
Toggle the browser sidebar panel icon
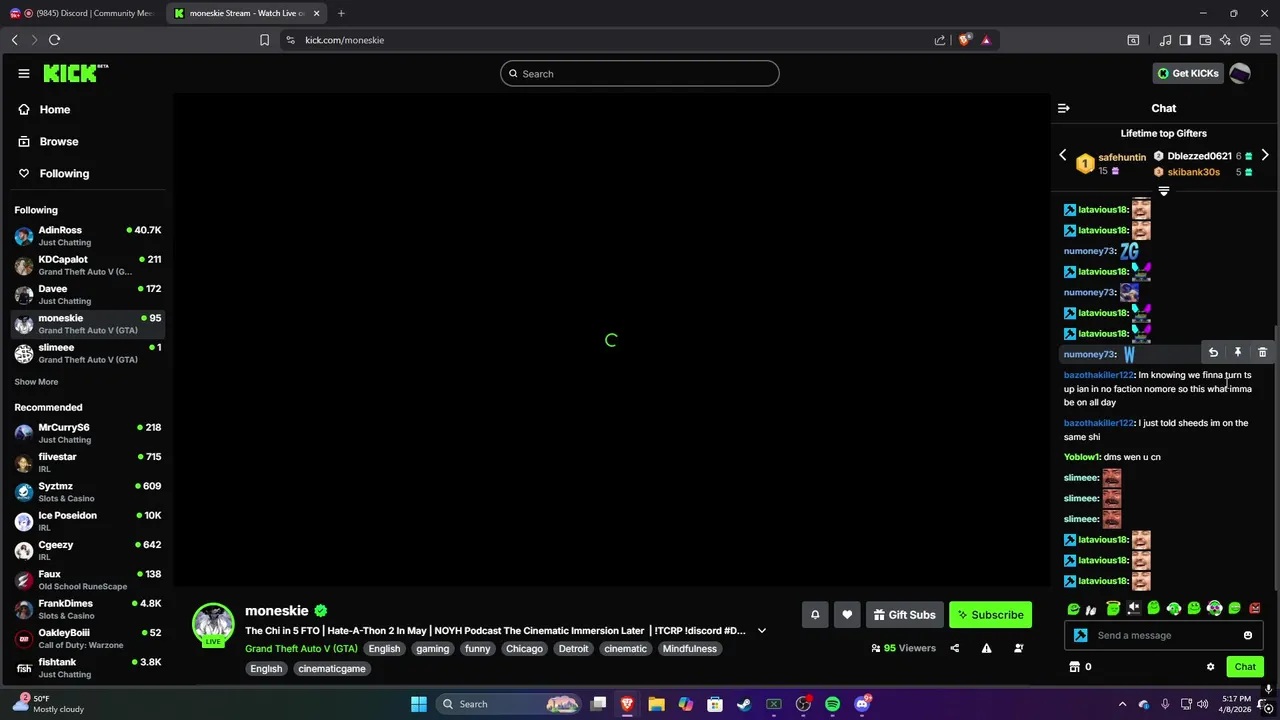point(1185,40)
